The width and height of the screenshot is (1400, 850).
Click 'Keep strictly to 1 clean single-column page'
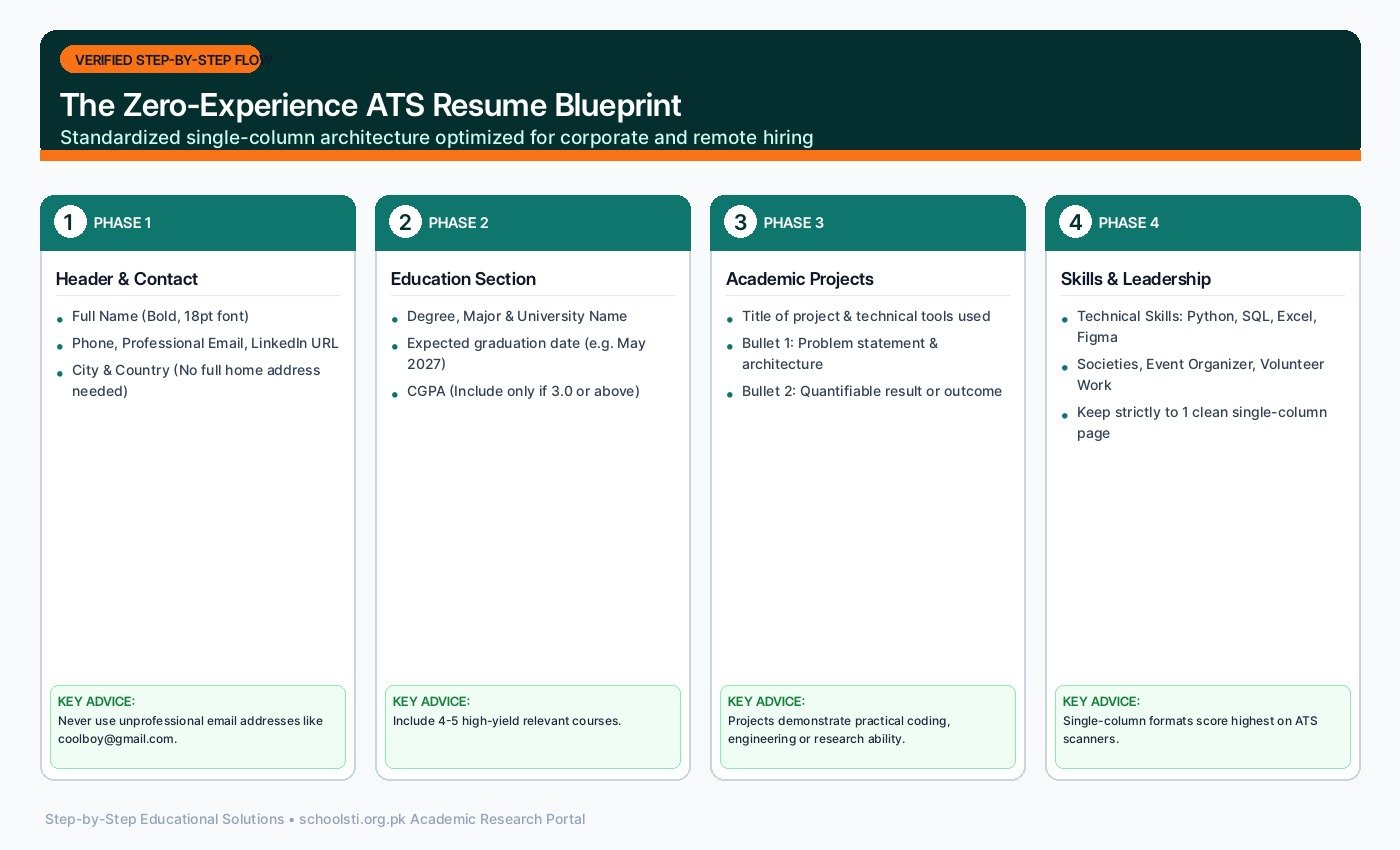[x=1202, y=422]
